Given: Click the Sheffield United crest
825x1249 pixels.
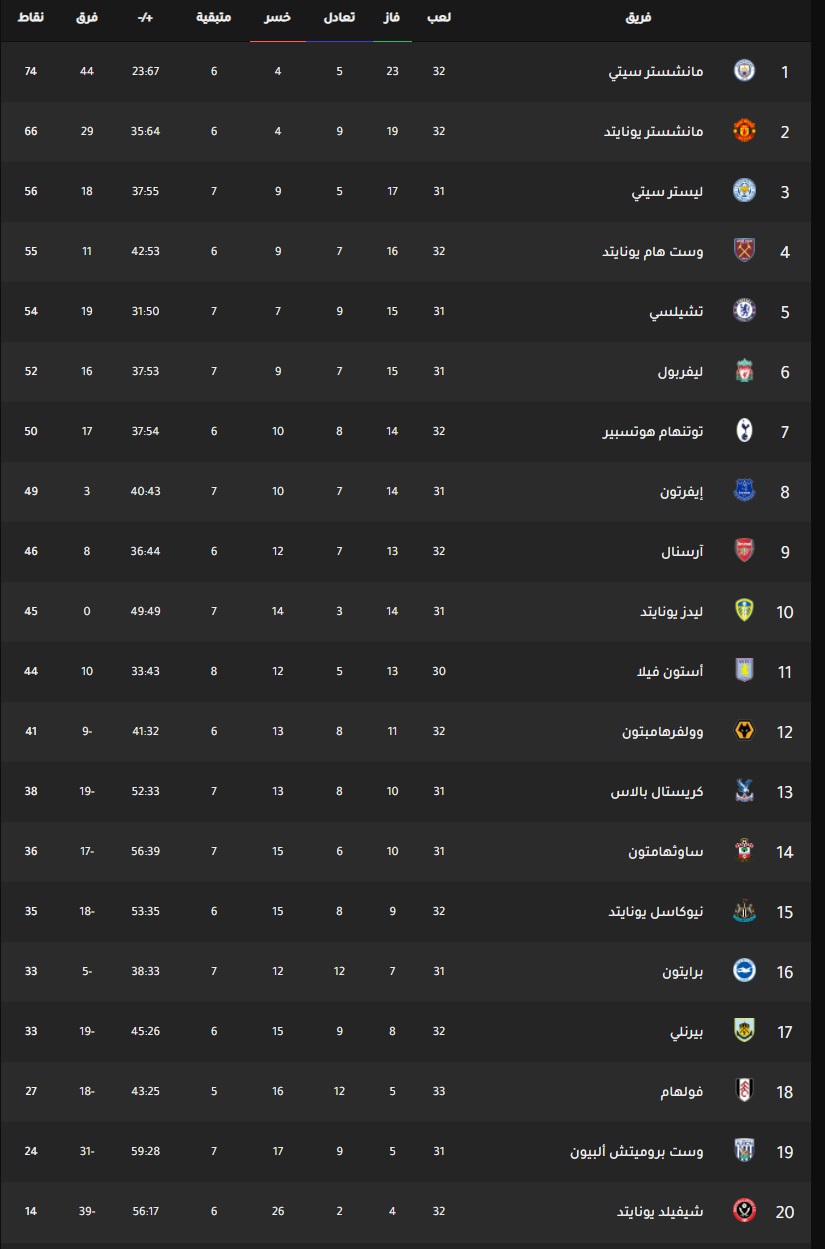Looking at the screenshot, I should tap(744, 1211).
